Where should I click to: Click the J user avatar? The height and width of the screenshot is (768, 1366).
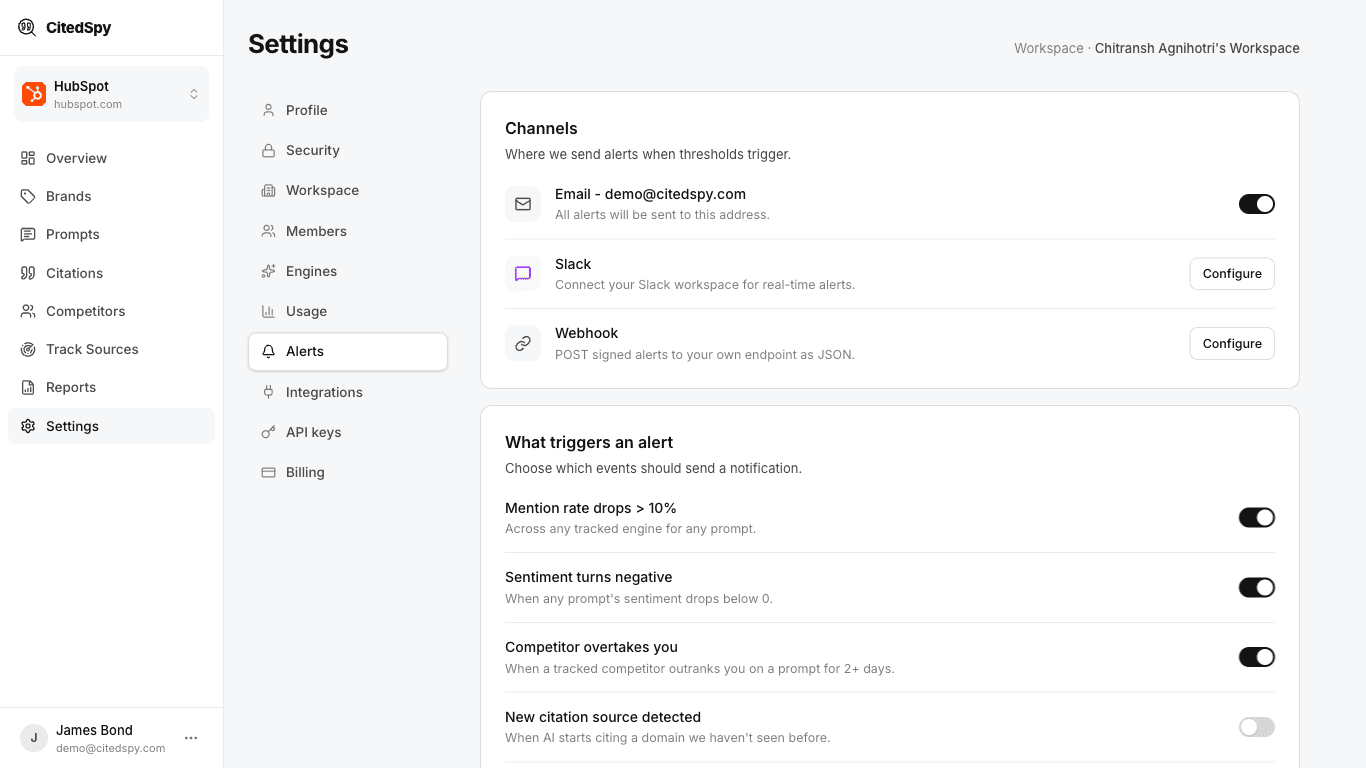point(34,738)
